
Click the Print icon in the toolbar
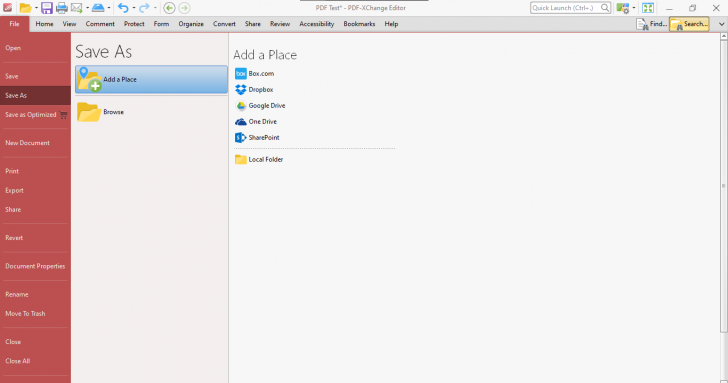click(x=61, y=8)
